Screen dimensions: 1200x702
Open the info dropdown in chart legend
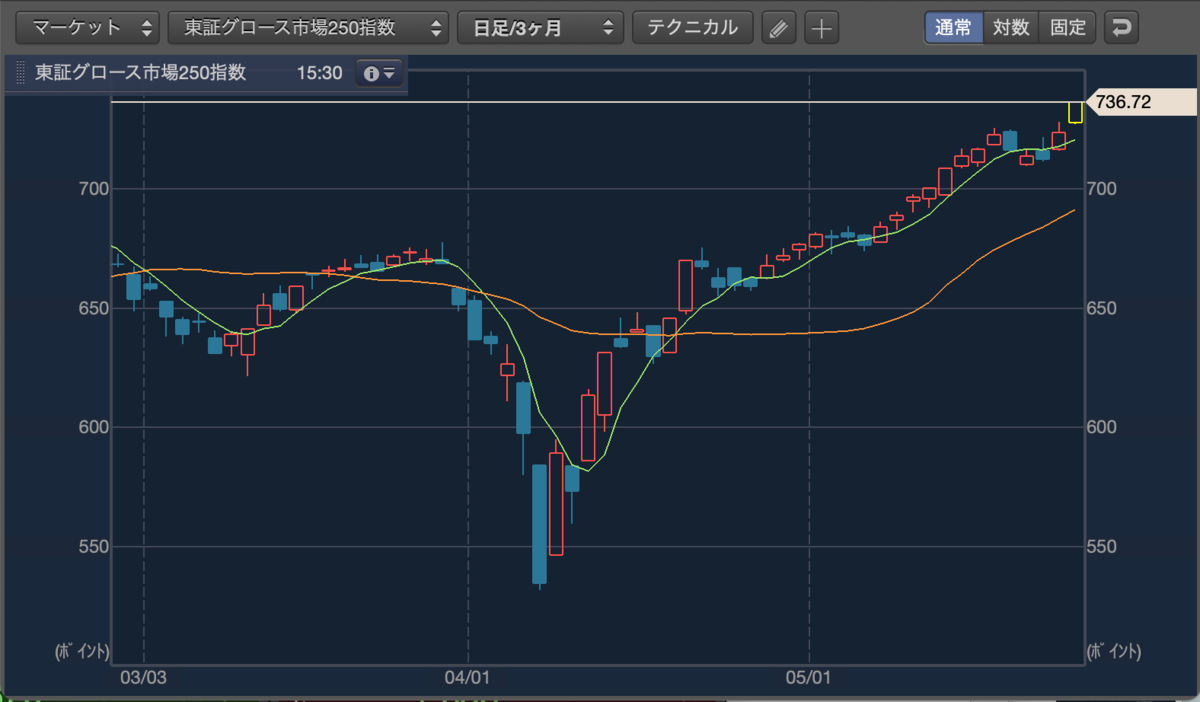(380, 73)
